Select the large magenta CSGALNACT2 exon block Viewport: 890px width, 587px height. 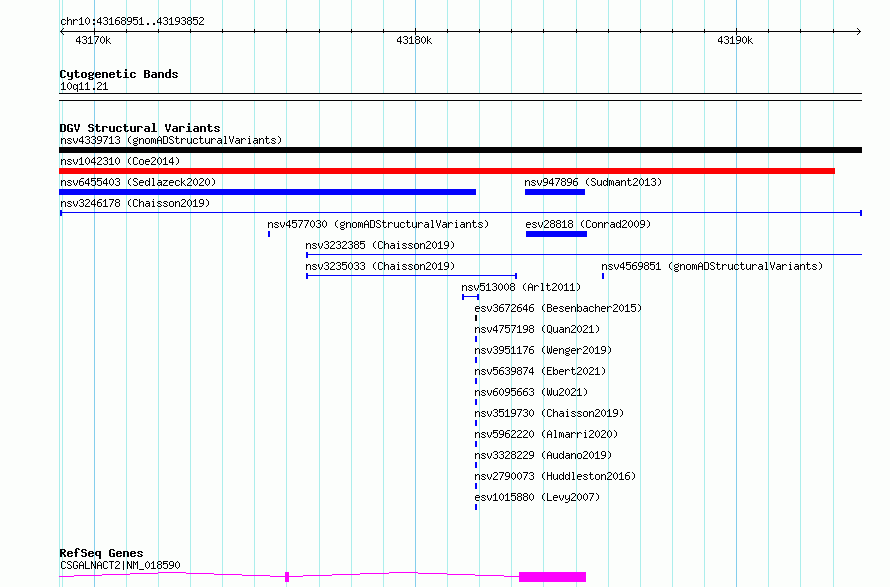(x=552, y=577)
